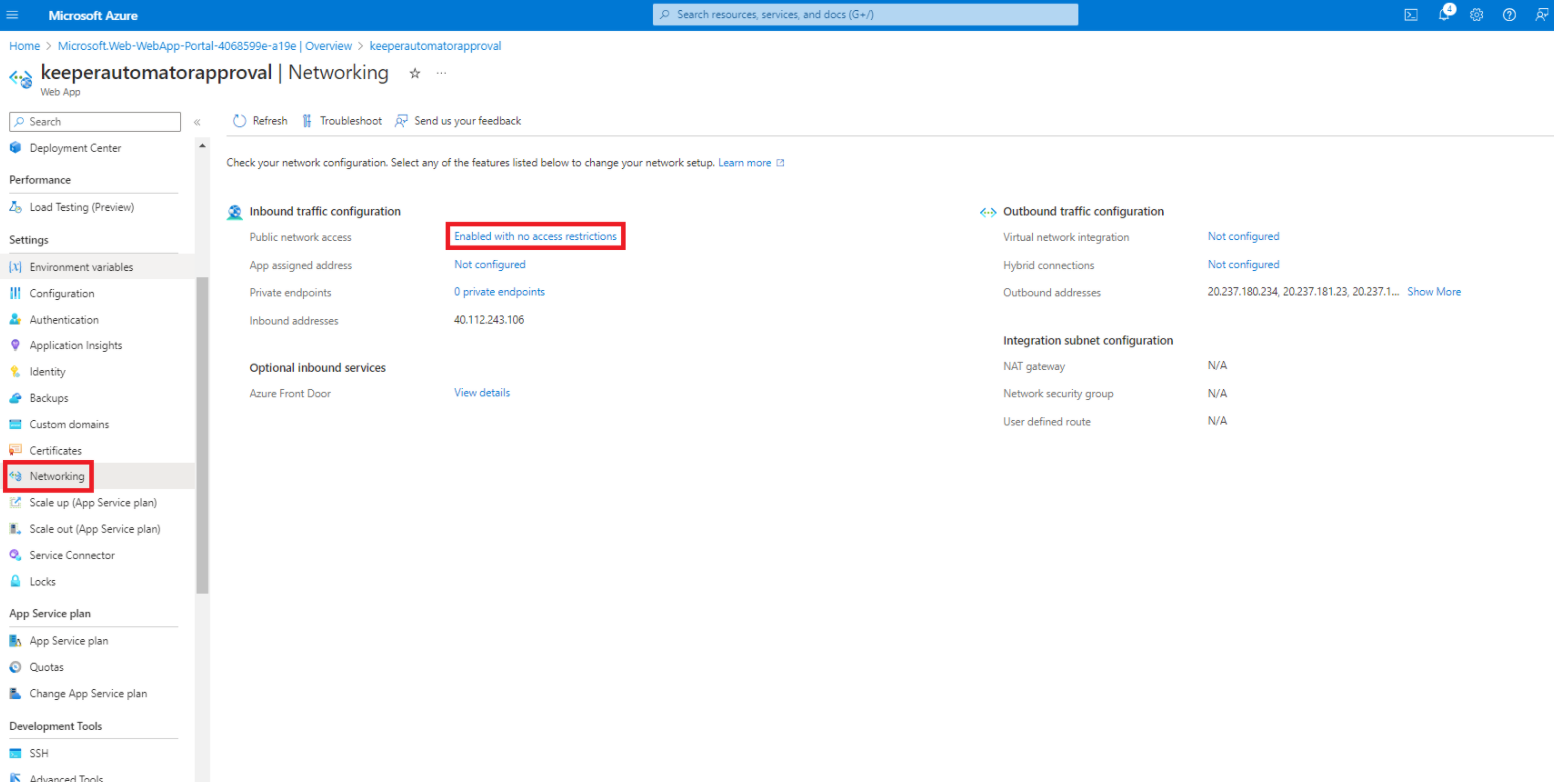Select Environment variables in the sidebar
Viewport: 1554px width, 782px height.
point(80,267)
